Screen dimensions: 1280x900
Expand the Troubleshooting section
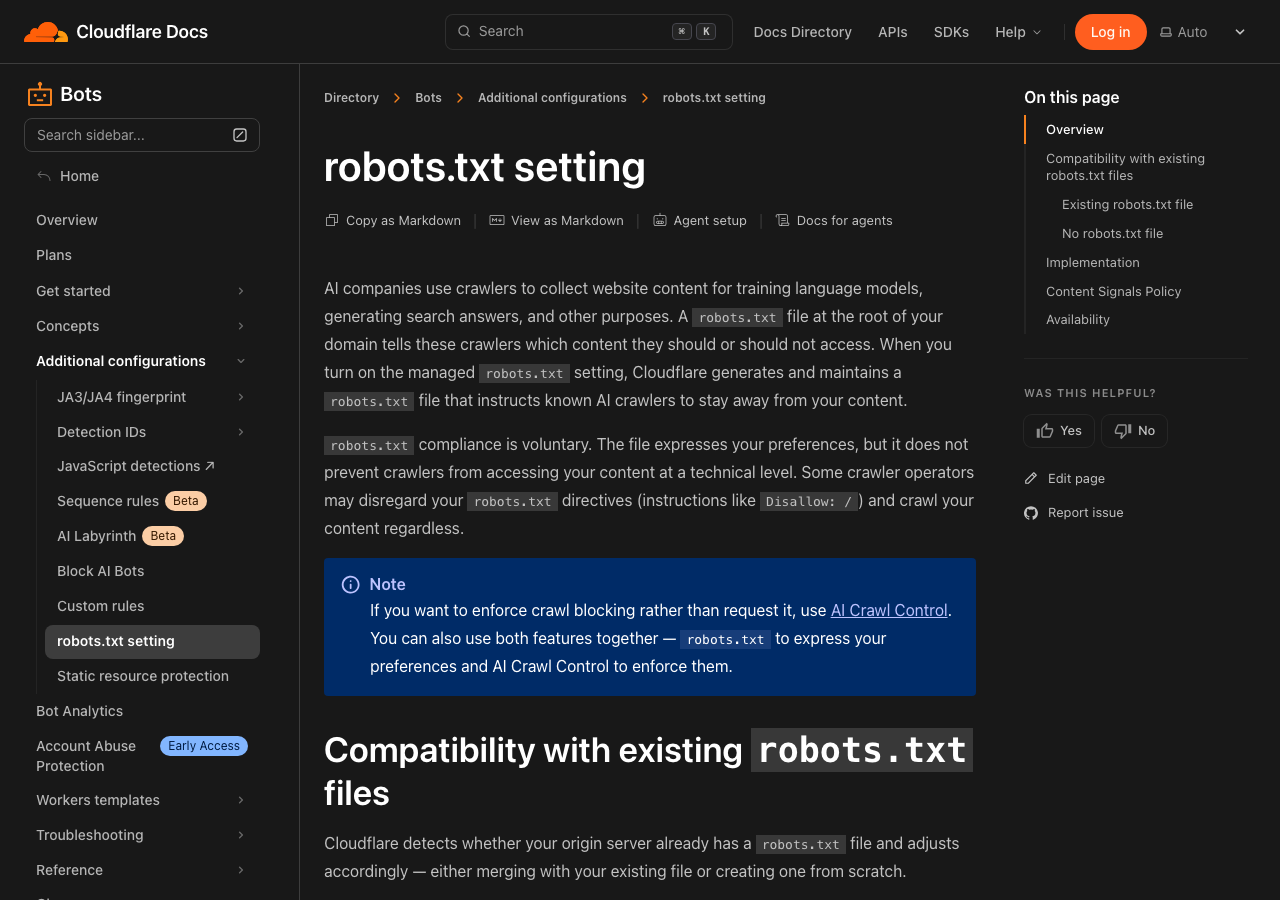(241, 835)
